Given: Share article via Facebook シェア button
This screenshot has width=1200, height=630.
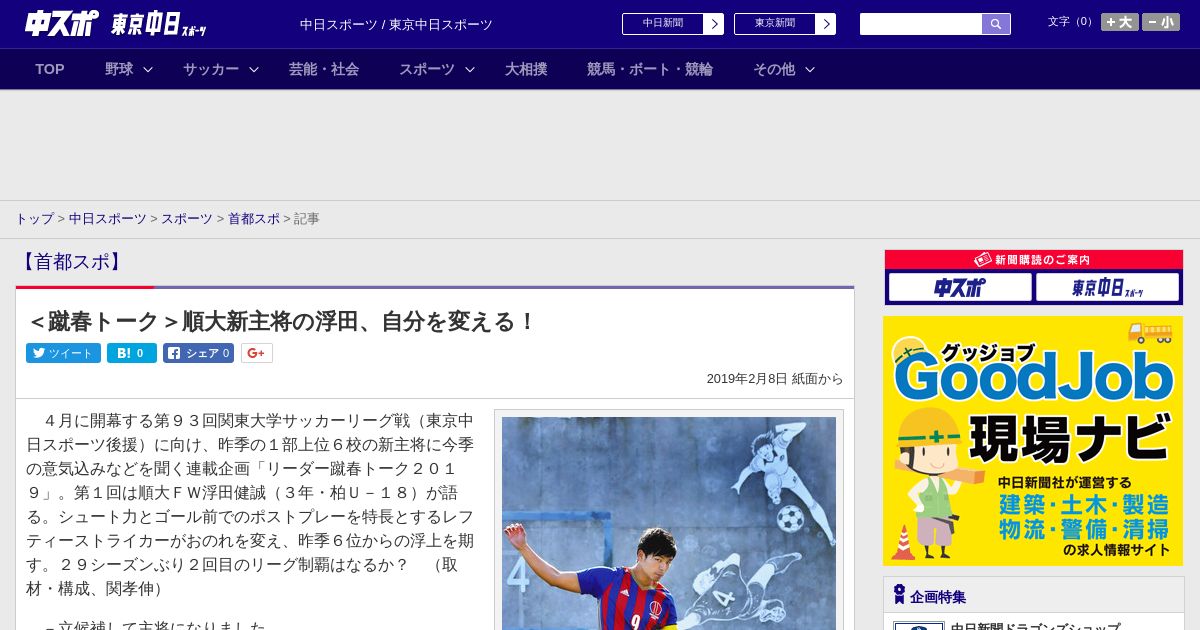Looking at the screenshot, I should pos(198,353).
